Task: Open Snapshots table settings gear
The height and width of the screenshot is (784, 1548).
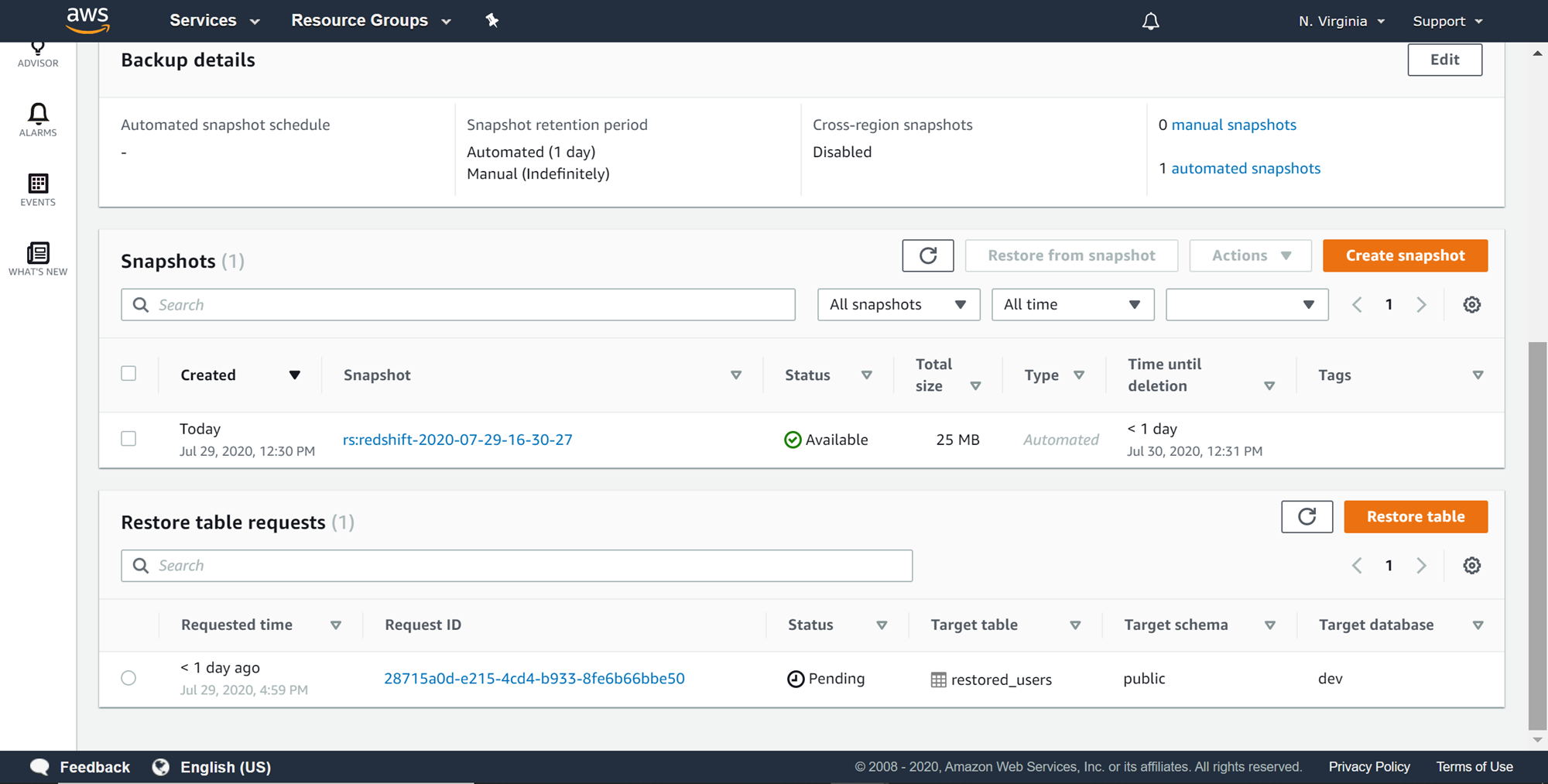Action: 1471,305
